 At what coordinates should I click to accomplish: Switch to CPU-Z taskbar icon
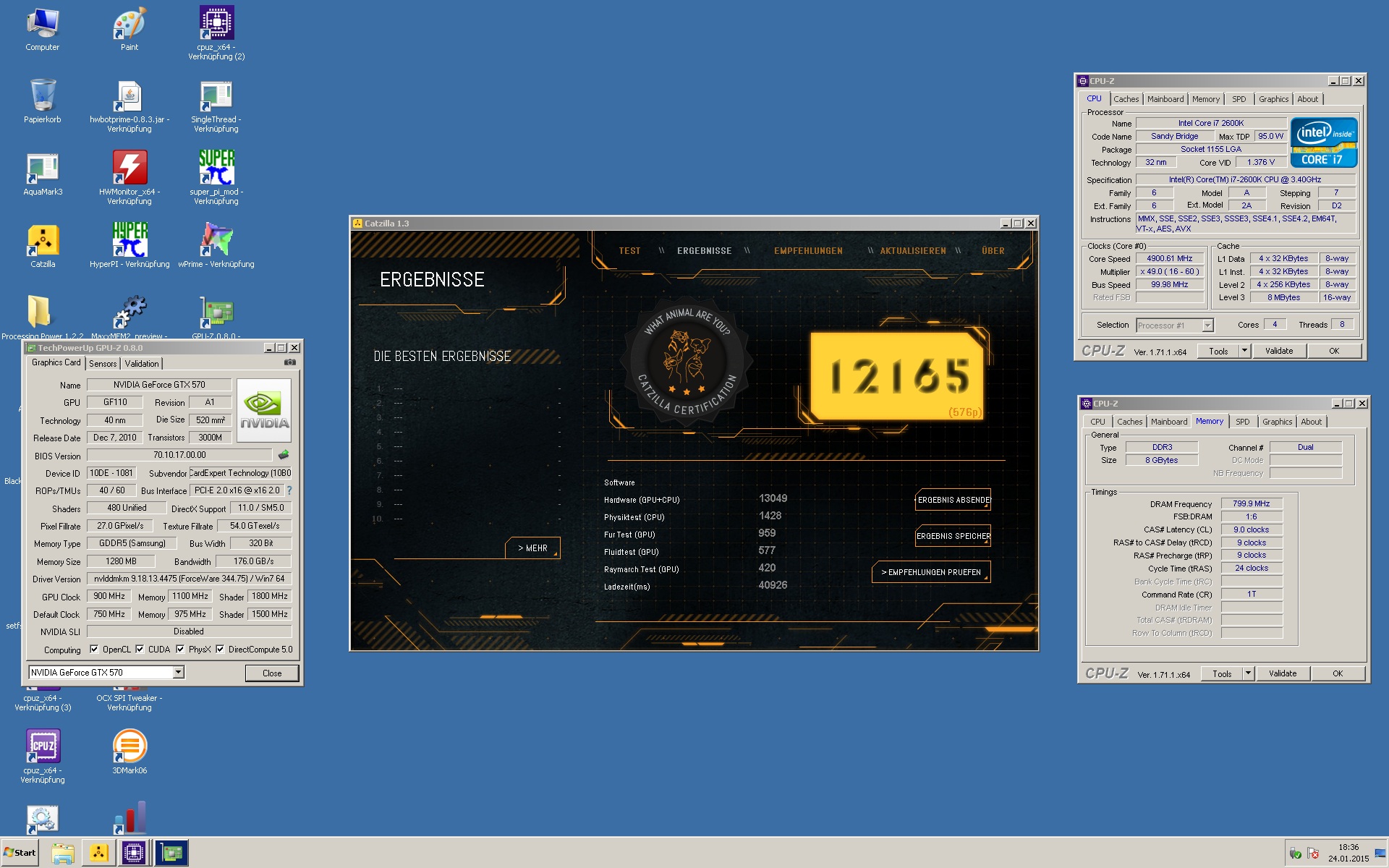(134, 853)
